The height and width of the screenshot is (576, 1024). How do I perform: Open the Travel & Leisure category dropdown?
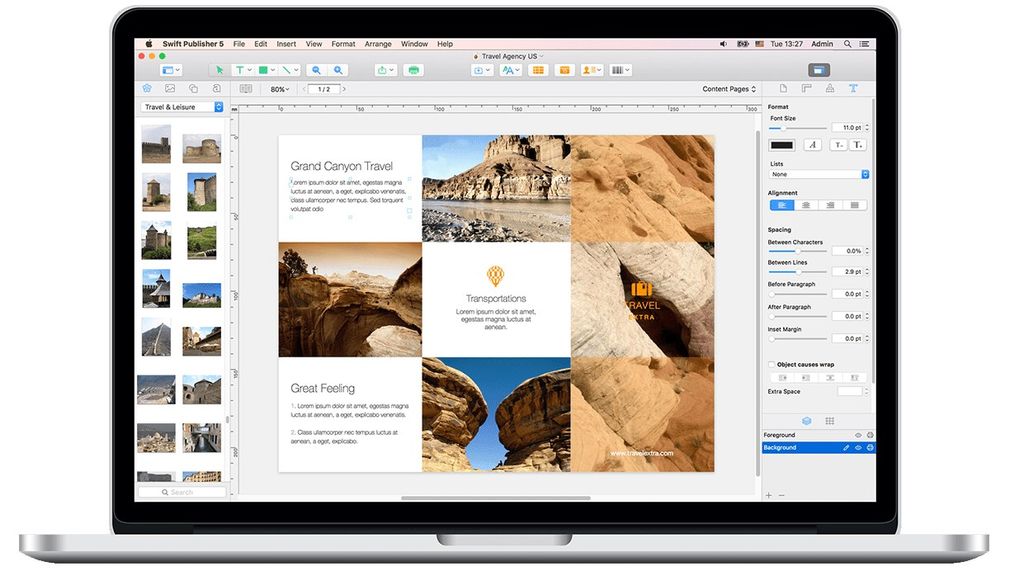(x=180, y=106)
